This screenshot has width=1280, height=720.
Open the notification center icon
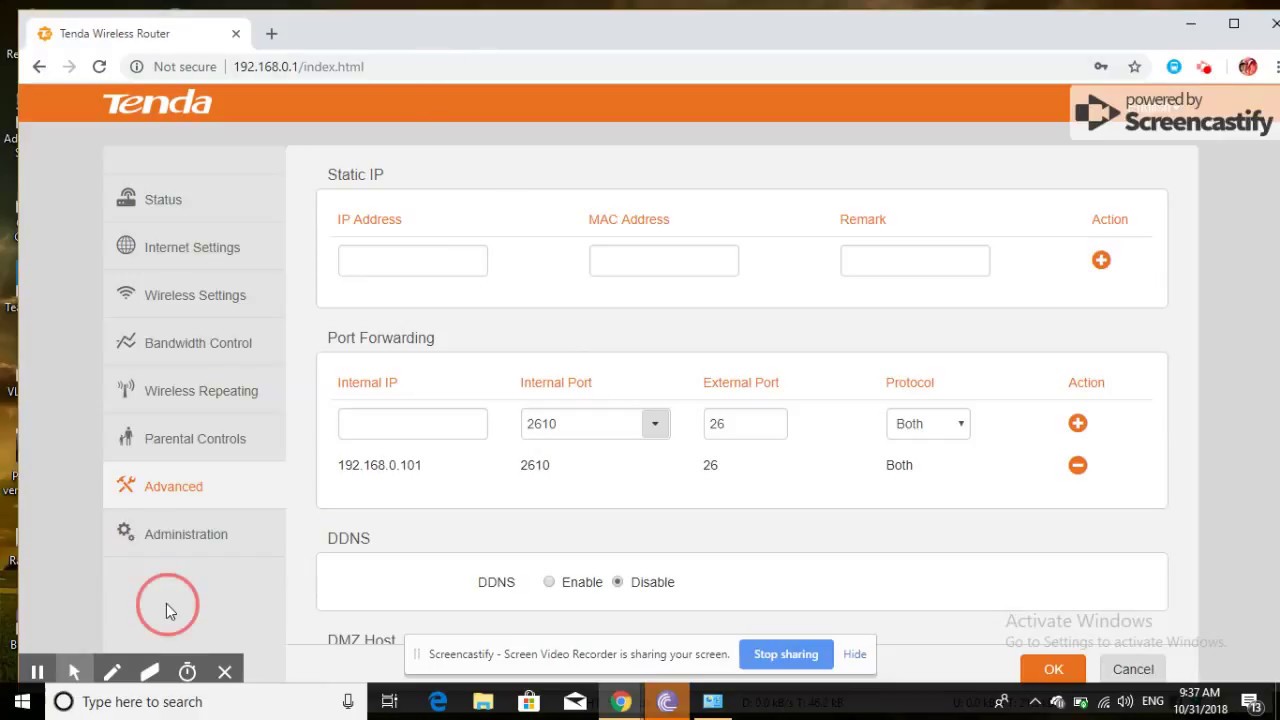pos(1250,701)
